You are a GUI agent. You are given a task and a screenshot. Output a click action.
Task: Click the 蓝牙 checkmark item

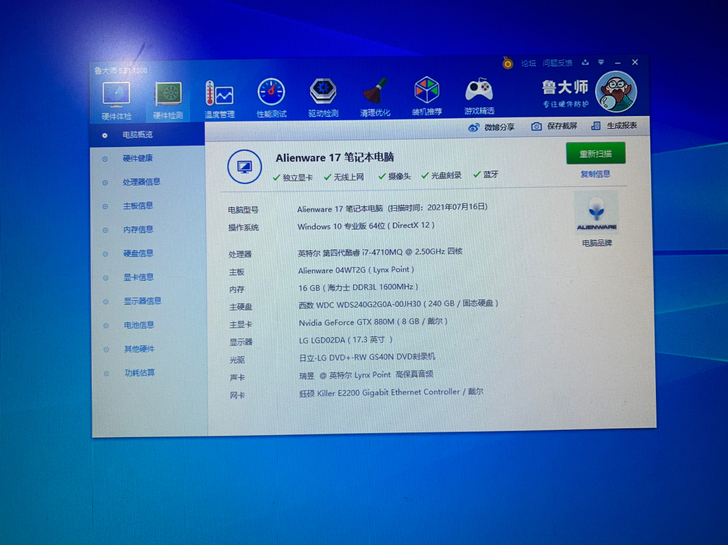[x=486, y=175]
